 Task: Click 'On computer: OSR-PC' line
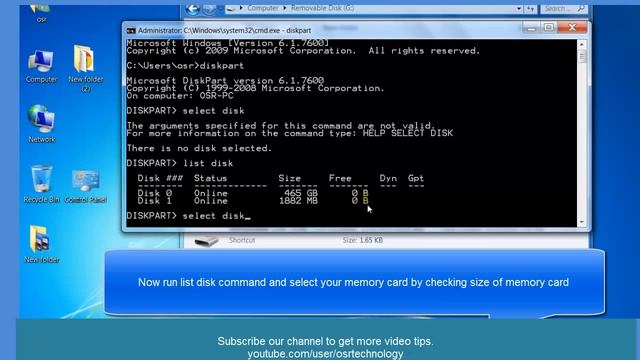click(180, 96)
